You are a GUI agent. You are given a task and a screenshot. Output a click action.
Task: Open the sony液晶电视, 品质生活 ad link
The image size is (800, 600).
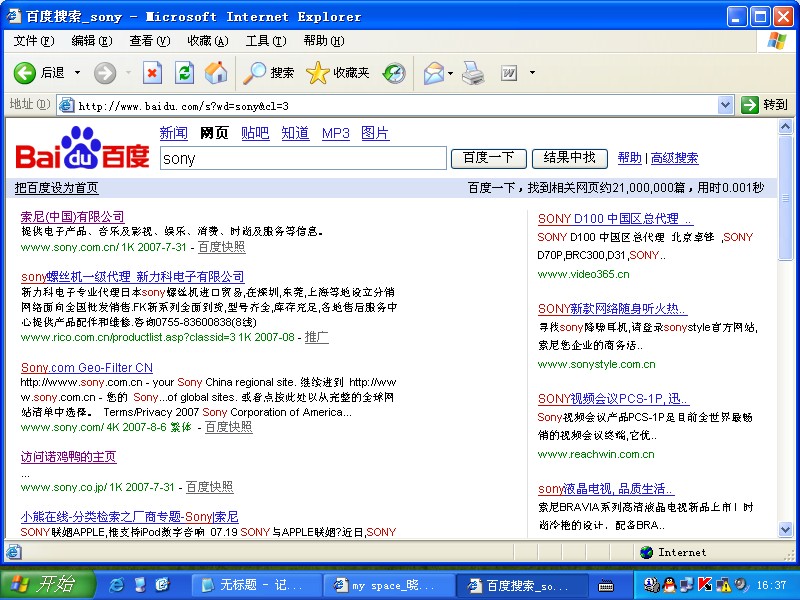pos(606,489)
